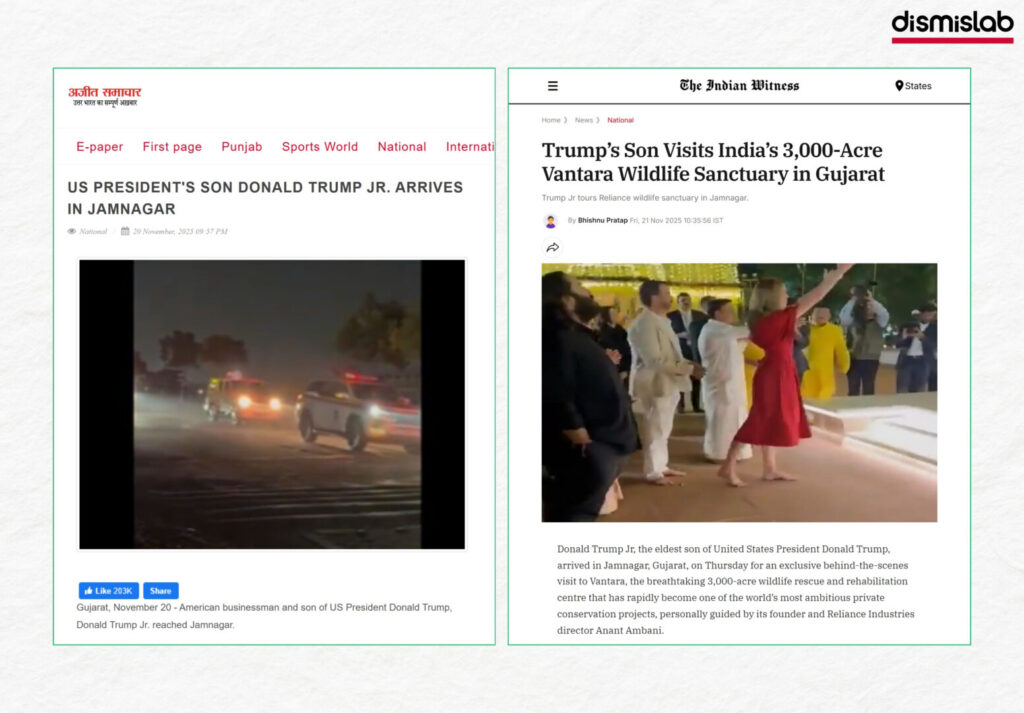Click the News breadcrumb link

(584, 120)
